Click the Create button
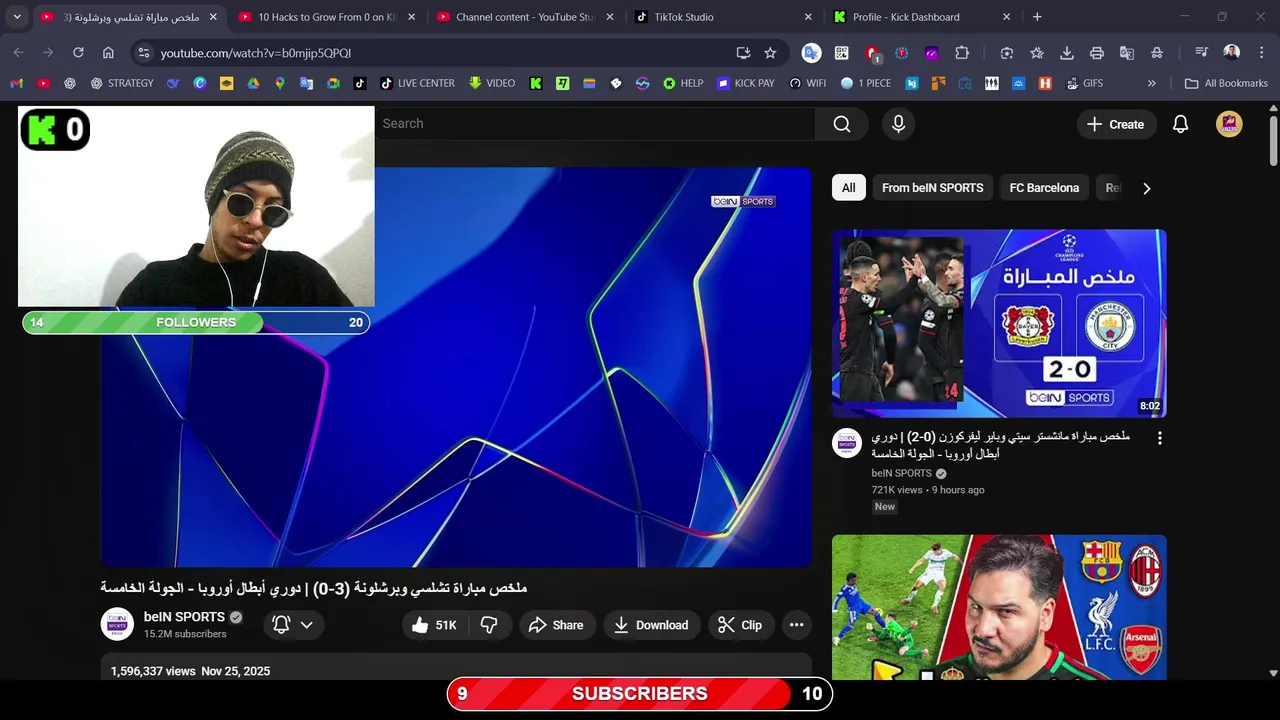1280x720 pixels. 1116,124
